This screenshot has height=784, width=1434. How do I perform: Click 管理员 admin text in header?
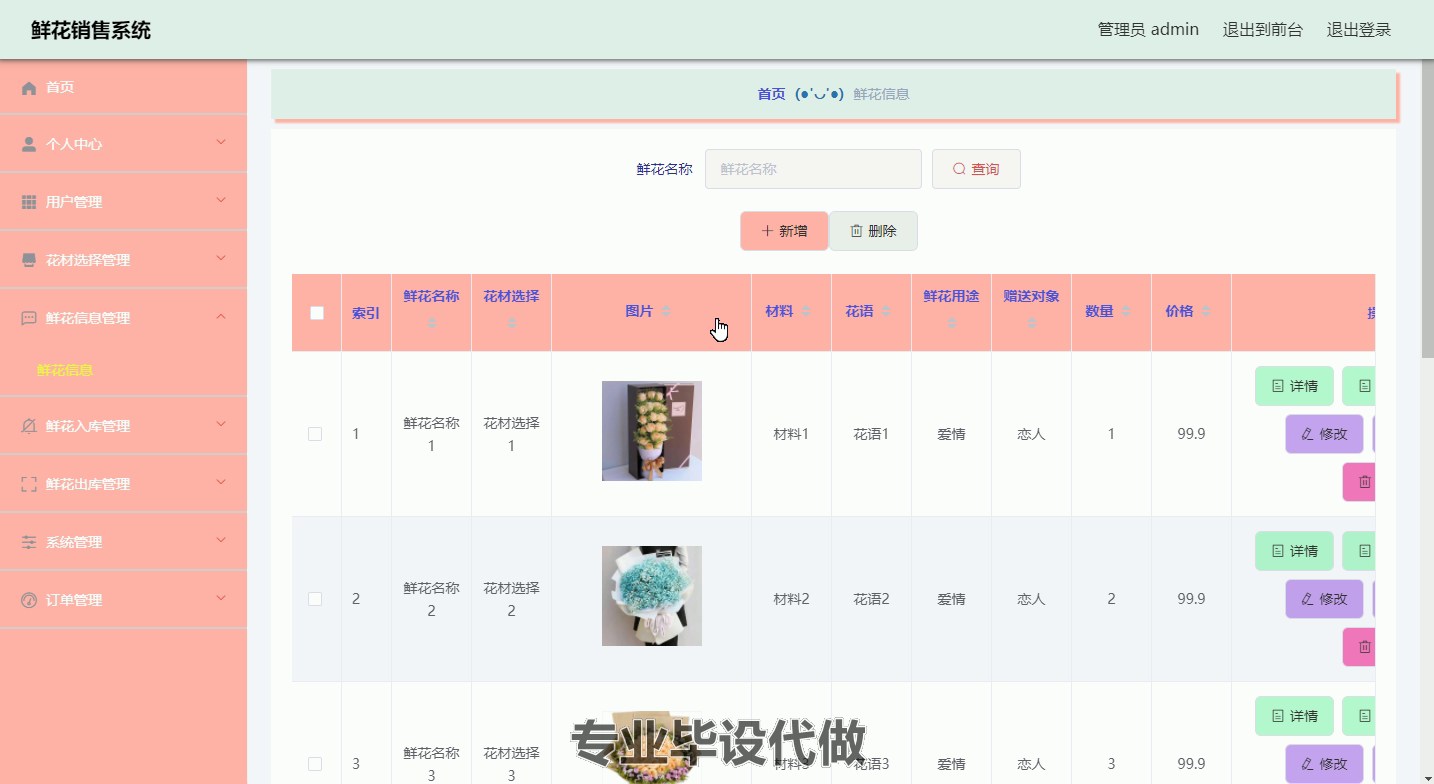1148,30
